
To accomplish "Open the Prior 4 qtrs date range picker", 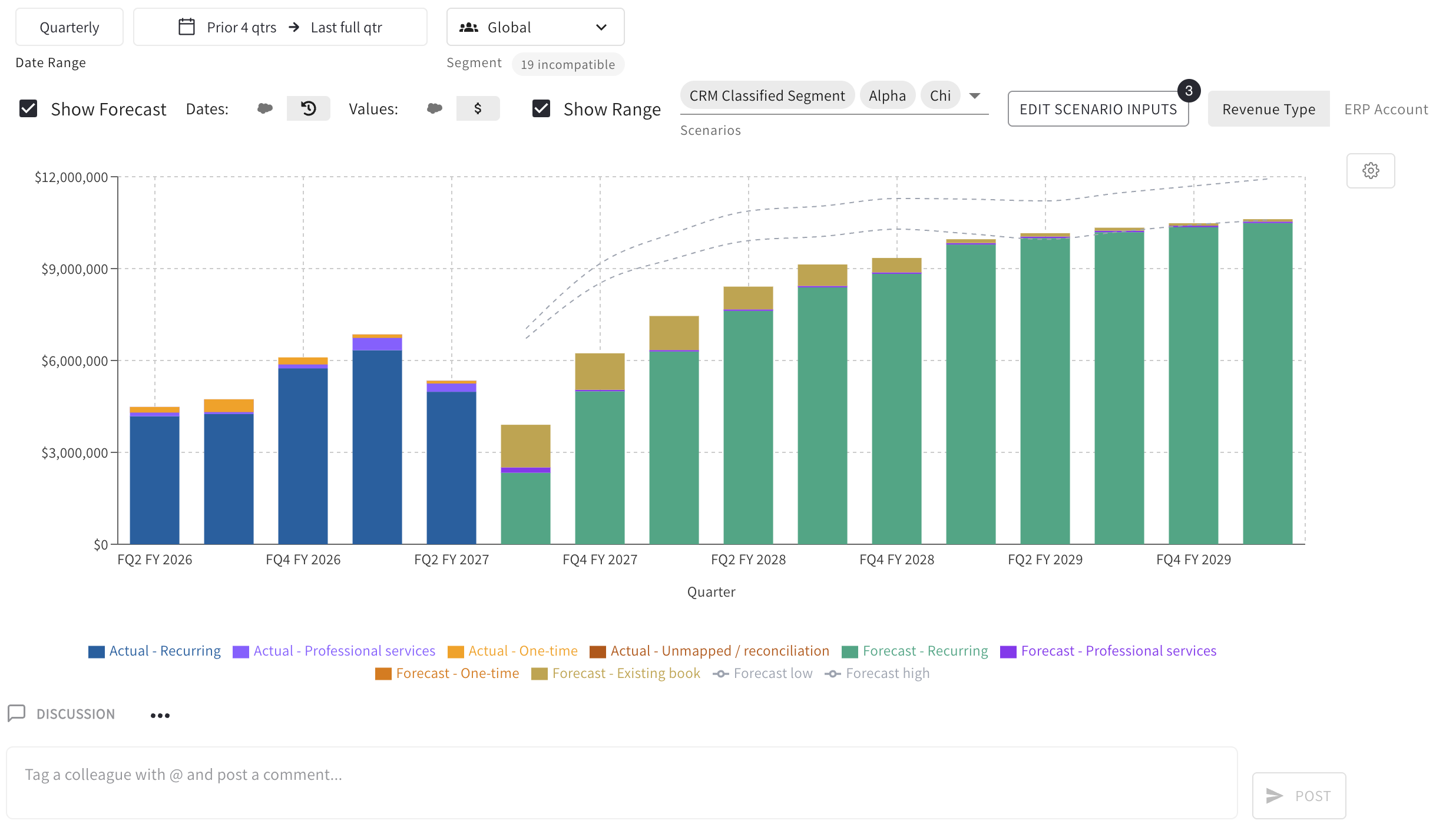I will click(280, 27).
